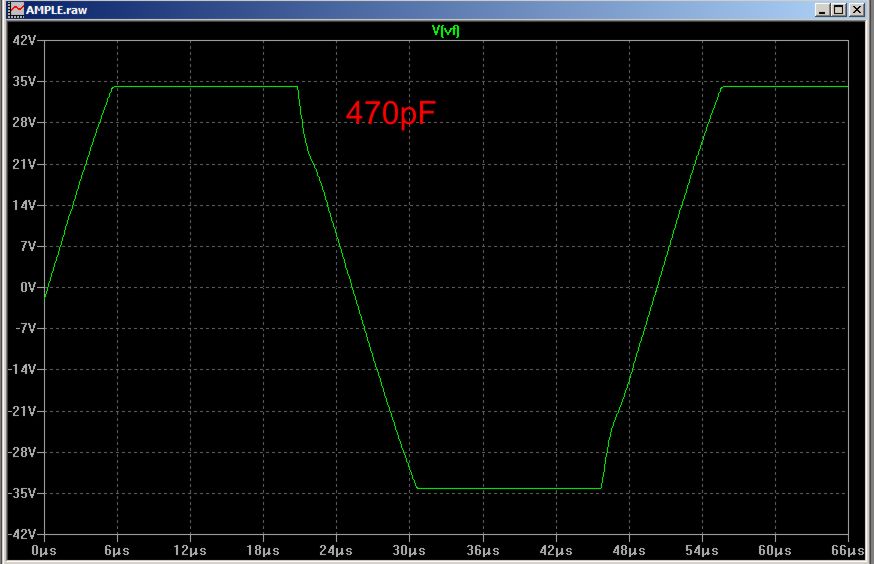Click the -21V vertical axis label

[22, 411]
